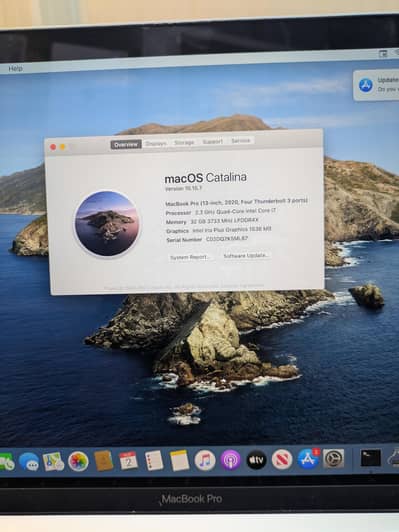Click the Software Update button
Viewport: 399px width, 532px height.
246,255
